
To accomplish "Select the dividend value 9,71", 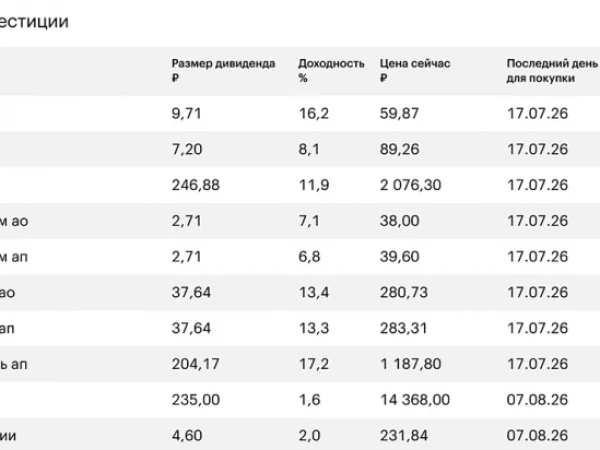I will (x=186, y=113).
